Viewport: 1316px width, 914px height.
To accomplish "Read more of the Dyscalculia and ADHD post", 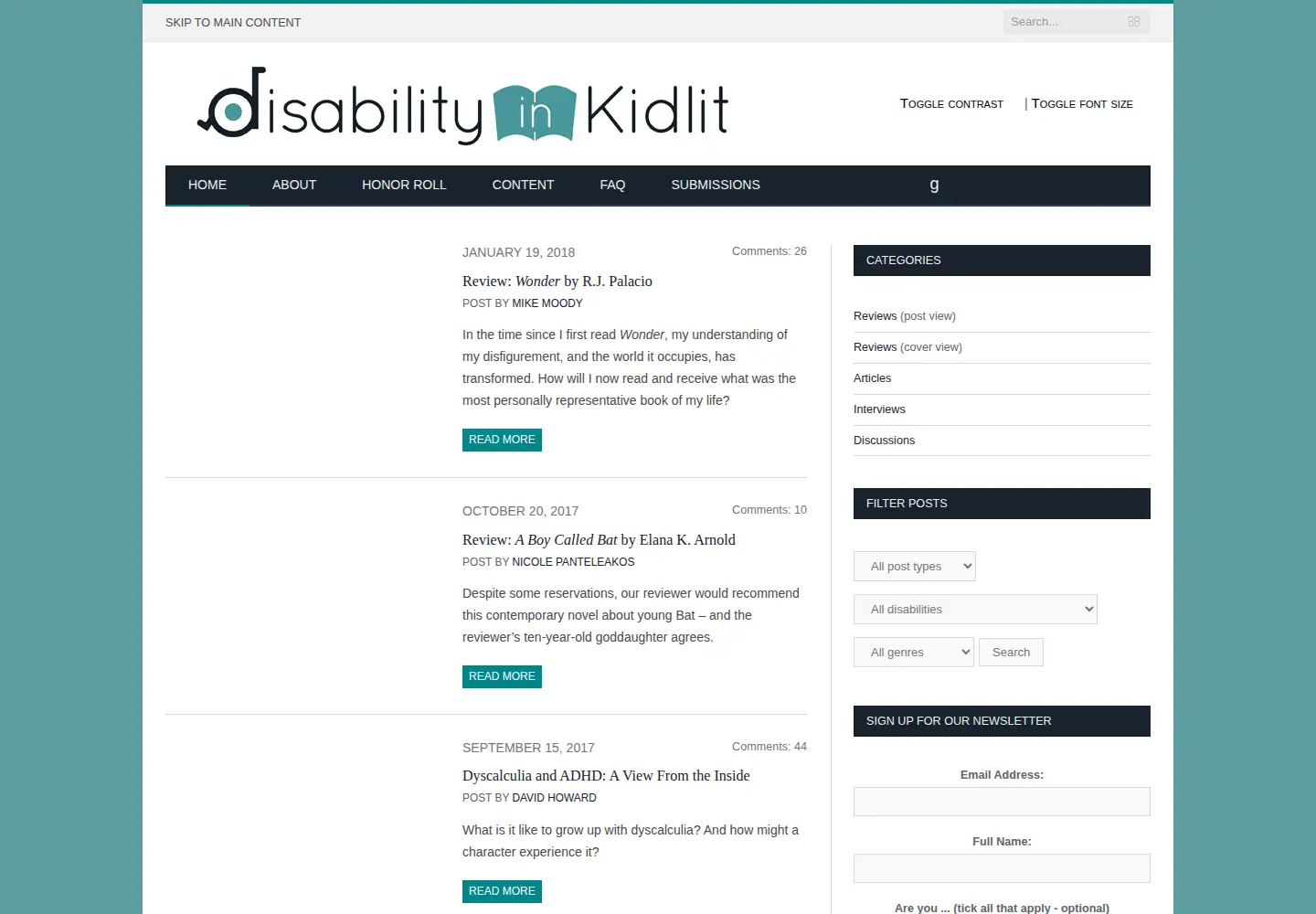I will [502, 891].
